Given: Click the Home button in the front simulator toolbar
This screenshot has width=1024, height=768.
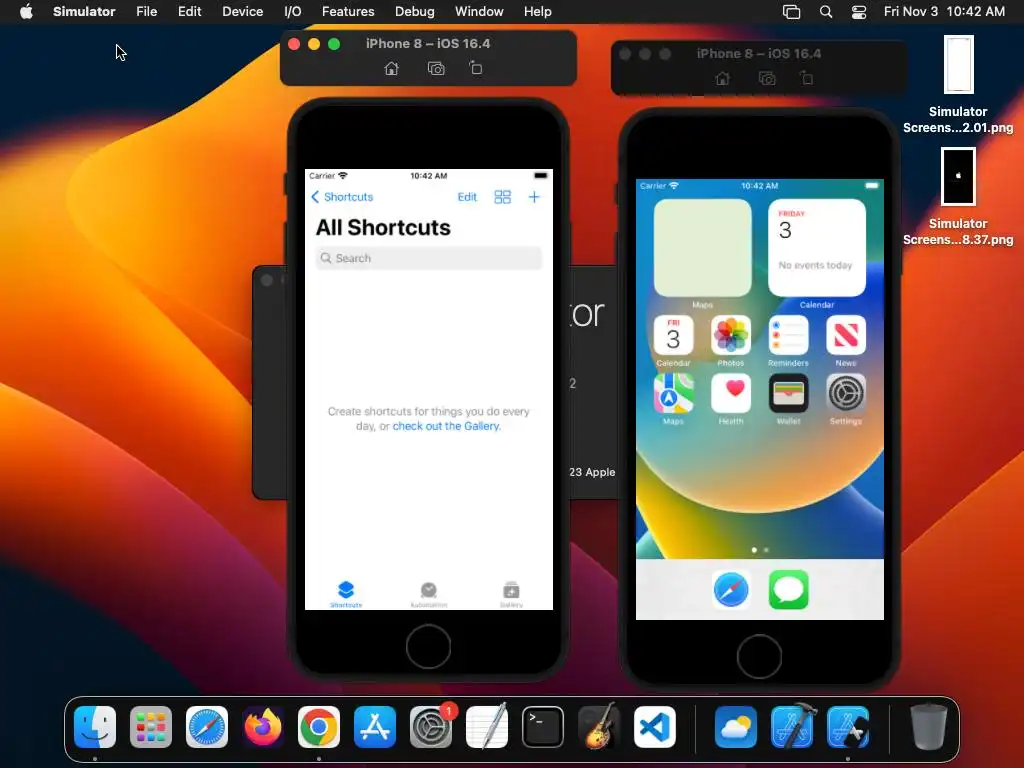Looking at the screenshot, I should 391,69.
